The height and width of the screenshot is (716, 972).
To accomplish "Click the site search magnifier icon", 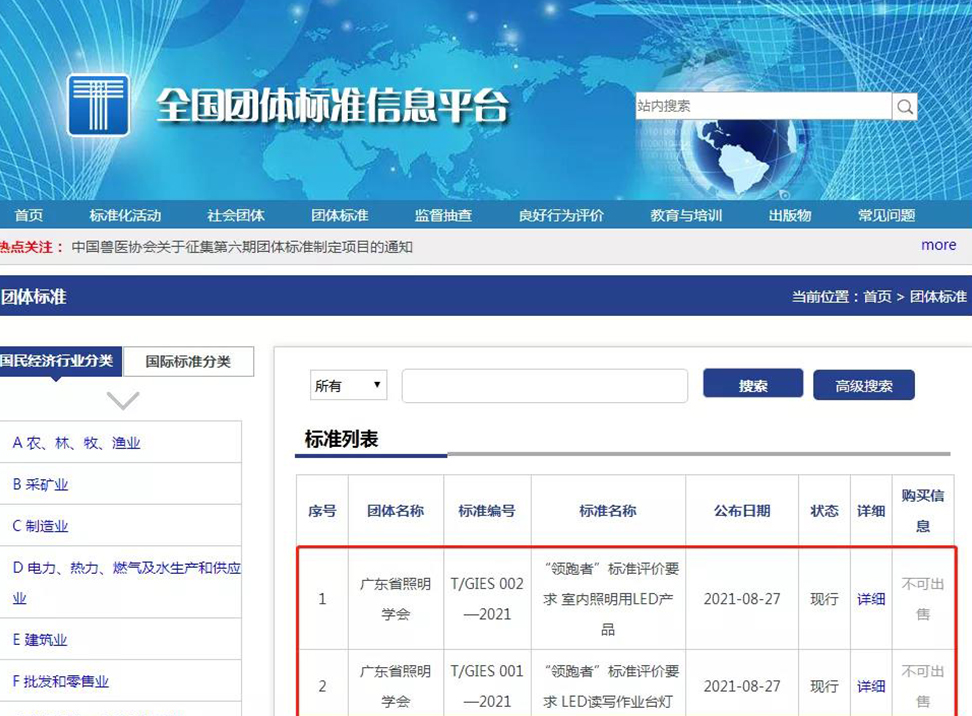I will (x=904, y=105).
